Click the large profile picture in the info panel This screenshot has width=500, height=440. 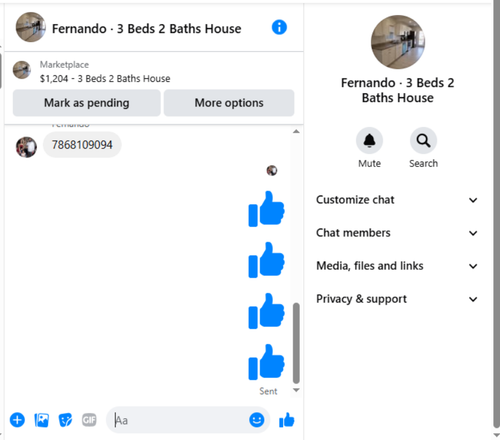pos(398,42)
